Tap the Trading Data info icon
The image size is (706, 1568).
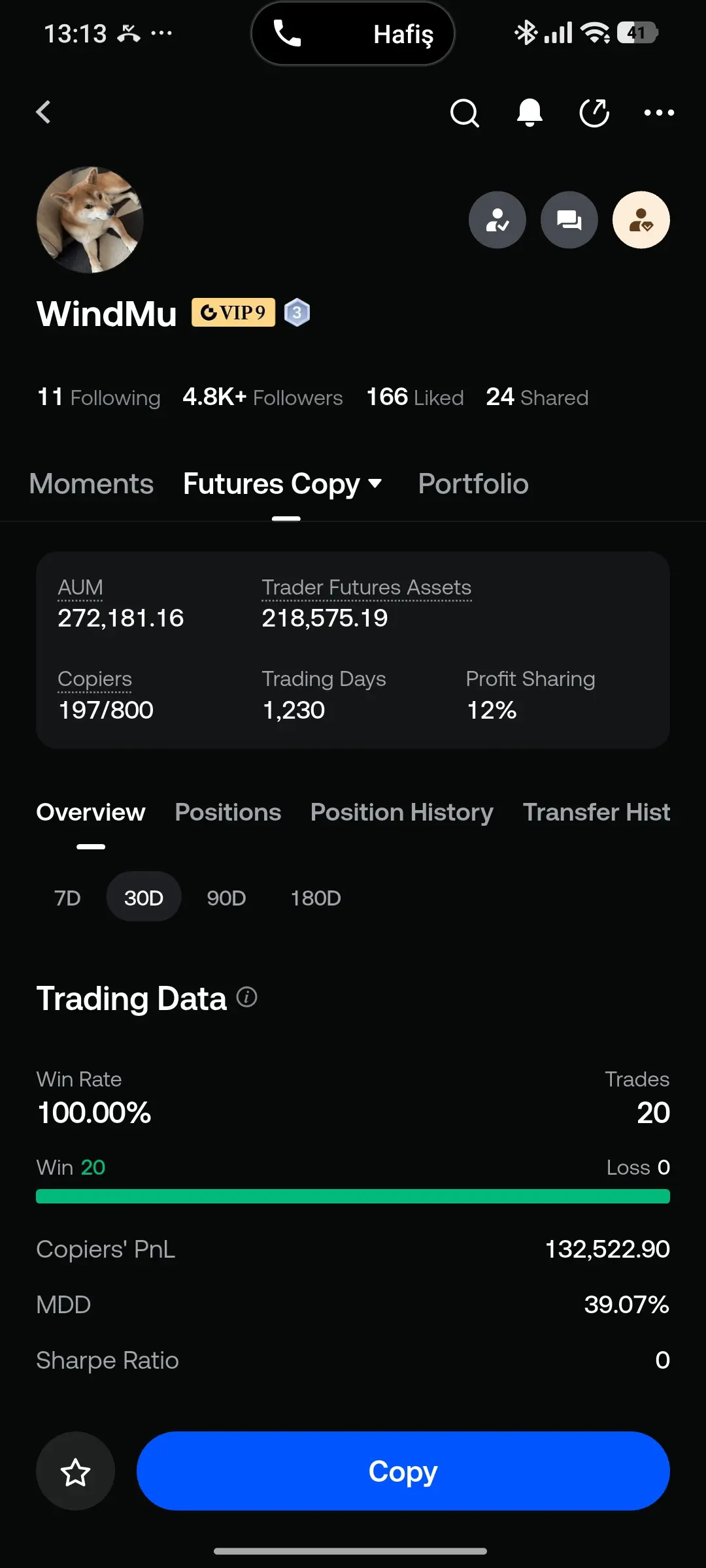click(x=246, y=998)
